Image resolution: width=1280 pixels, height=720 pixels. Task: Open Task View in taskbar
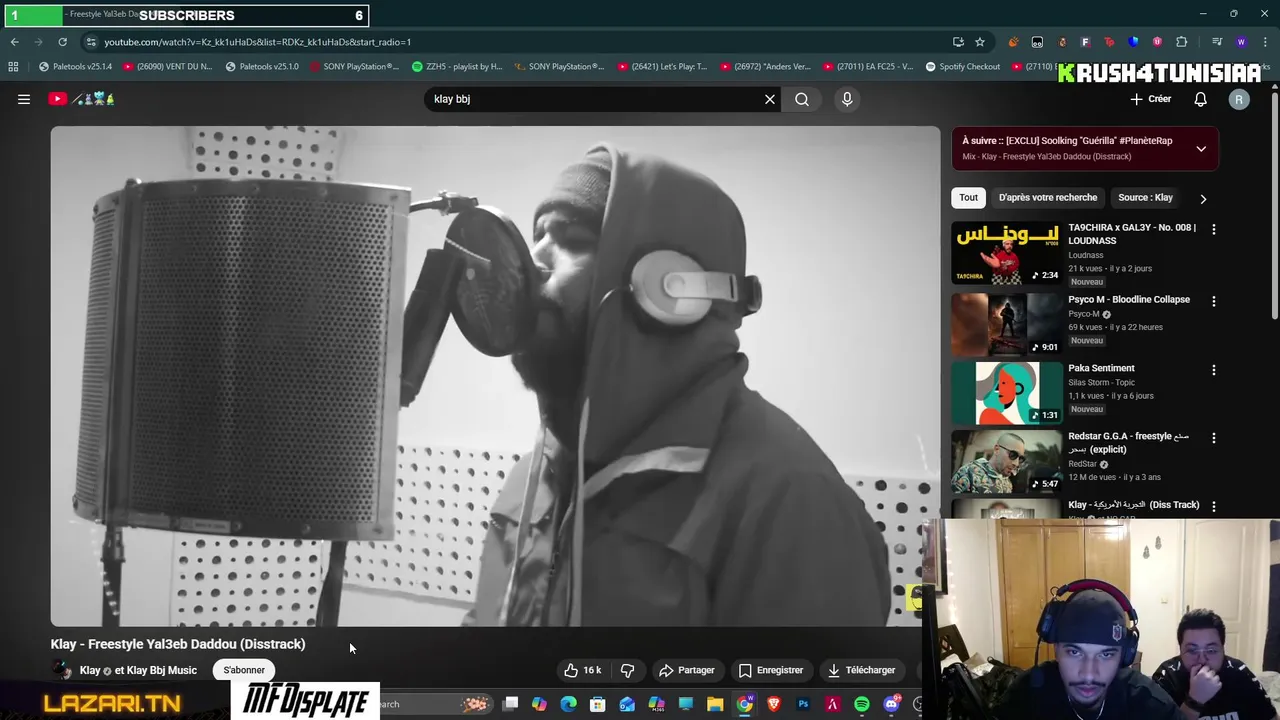[511, 704]
